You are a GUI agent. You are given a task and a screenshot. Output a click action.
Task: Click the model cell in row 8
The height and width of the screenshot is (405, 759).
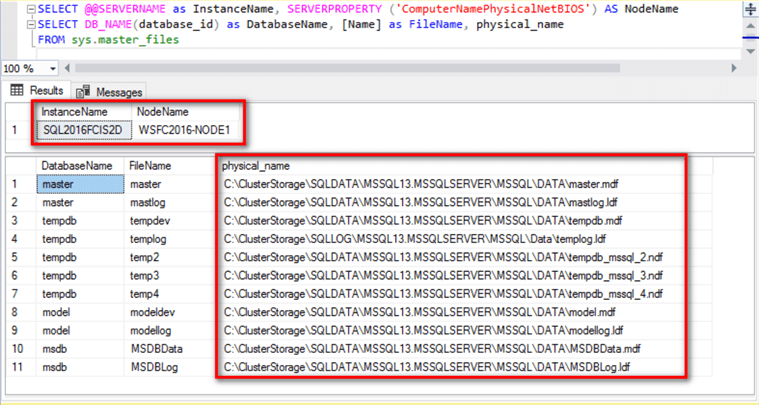[x=80, y=313]
